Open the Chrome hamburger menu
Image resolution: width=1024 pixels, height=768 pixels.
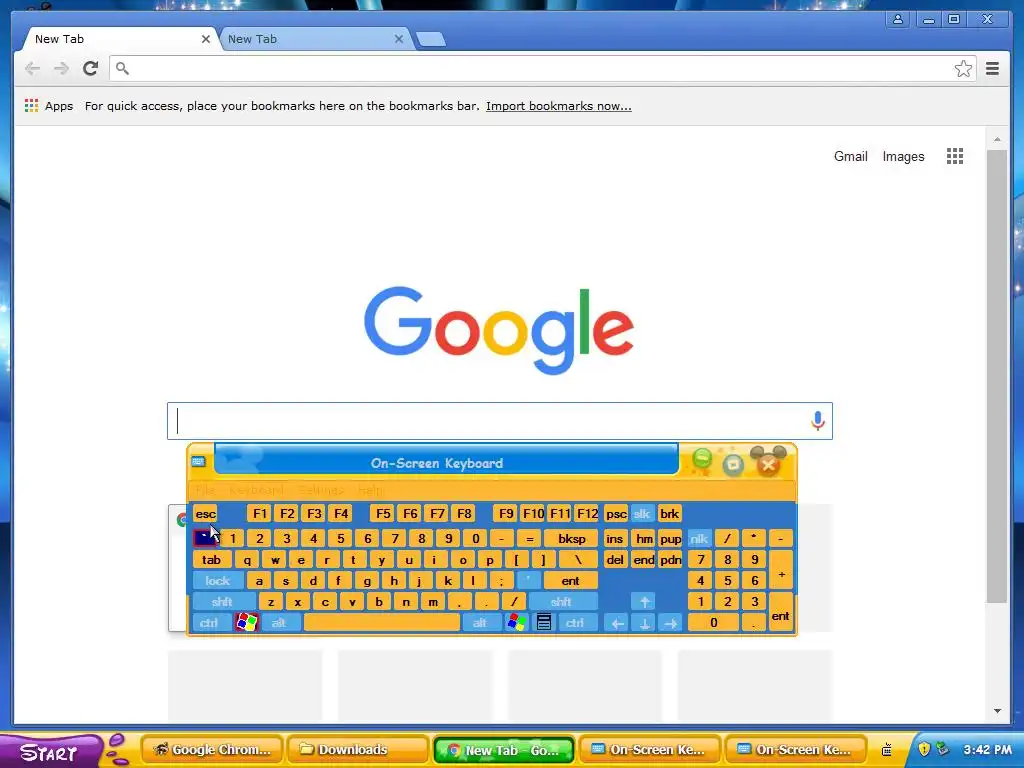(992, 69)
